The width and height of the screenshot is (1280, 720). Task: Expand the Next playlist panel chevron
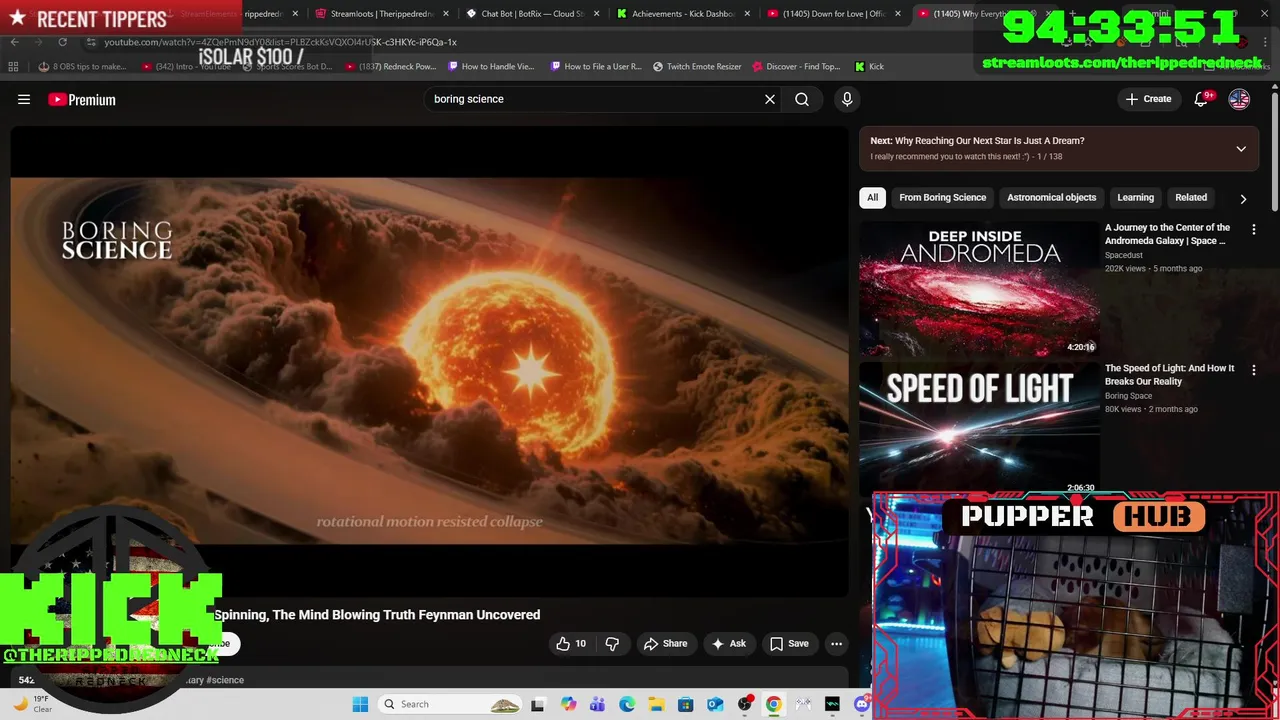click(1241, 149)
